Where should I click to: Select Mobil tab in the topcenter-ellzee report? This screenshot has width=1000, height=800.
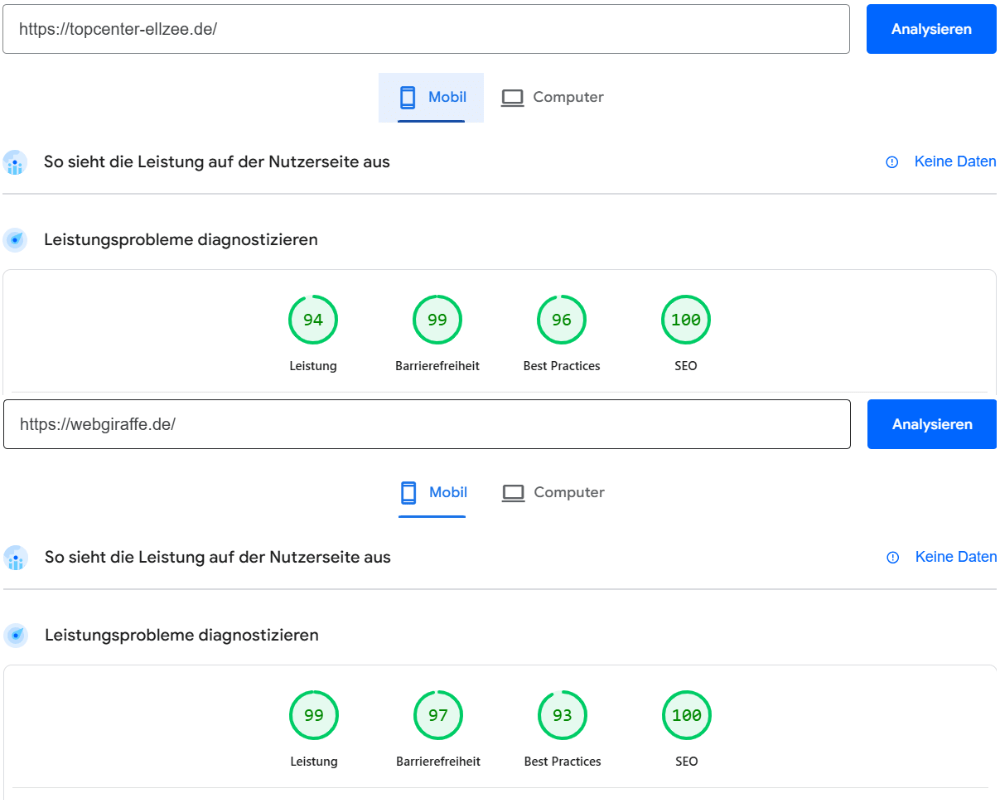pyautogui.click(x=432, y=98)
